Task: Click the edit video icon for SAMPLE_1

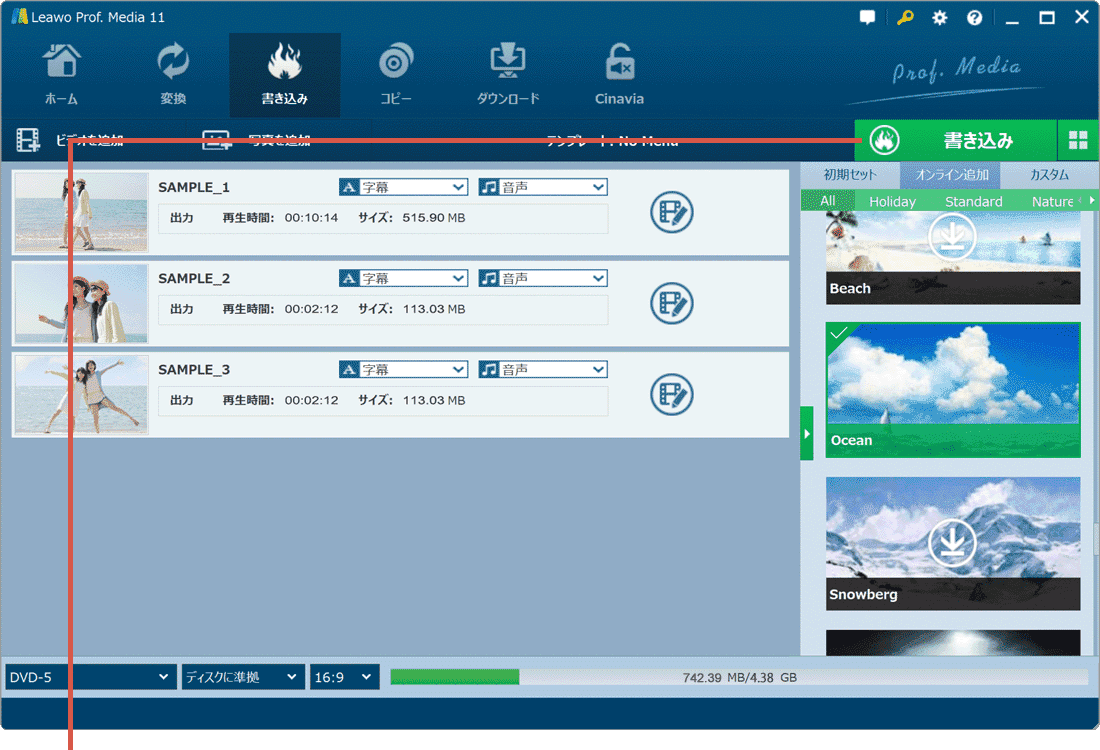Action: pyautogui.click(x=672, y=212)
